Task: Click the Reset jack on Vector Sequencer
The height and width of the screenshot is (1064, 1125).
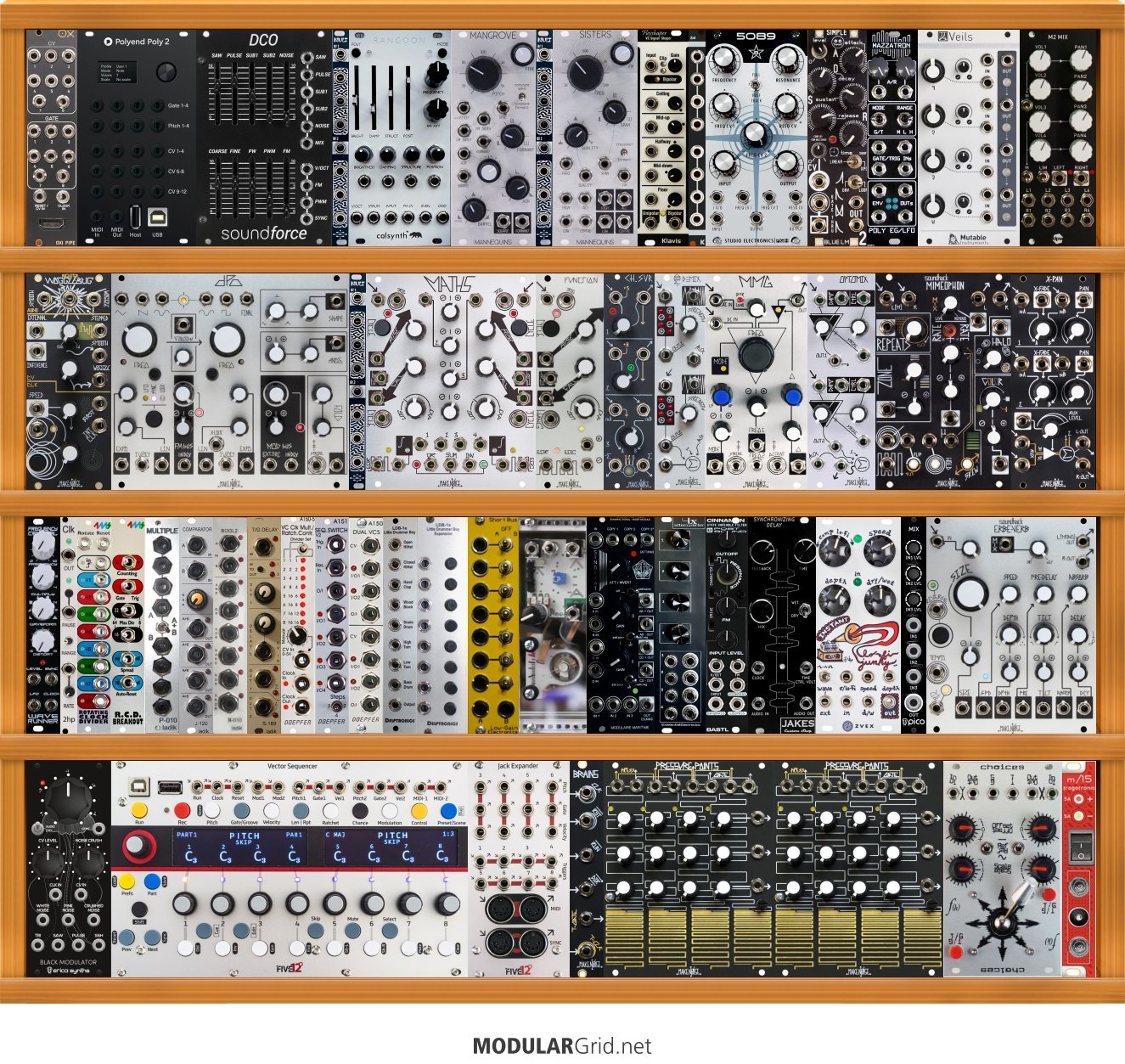Action: (x=238, y=785)
